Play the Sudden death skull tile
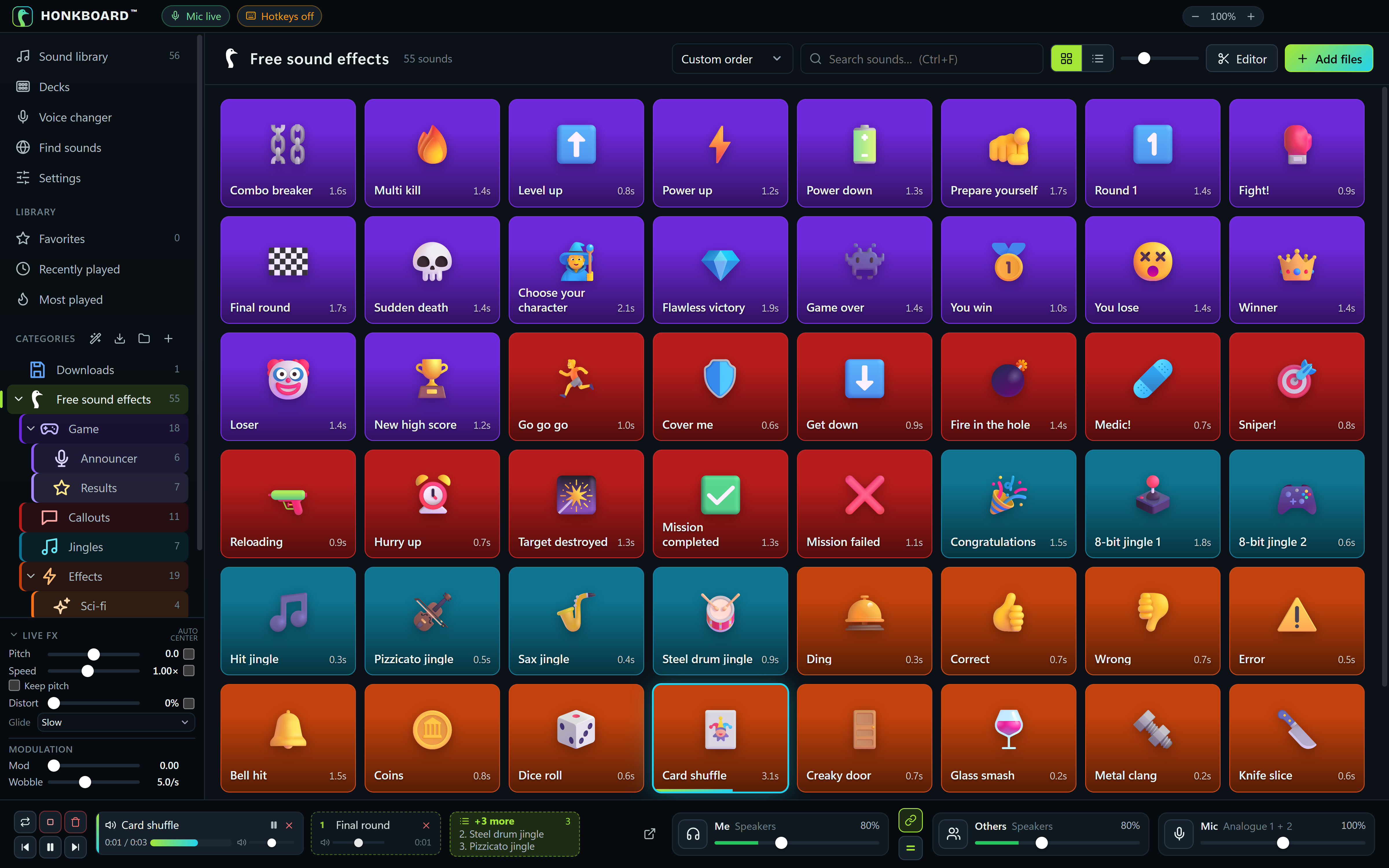This screenshot has height=868, width=1389. [x=432, y=270]
